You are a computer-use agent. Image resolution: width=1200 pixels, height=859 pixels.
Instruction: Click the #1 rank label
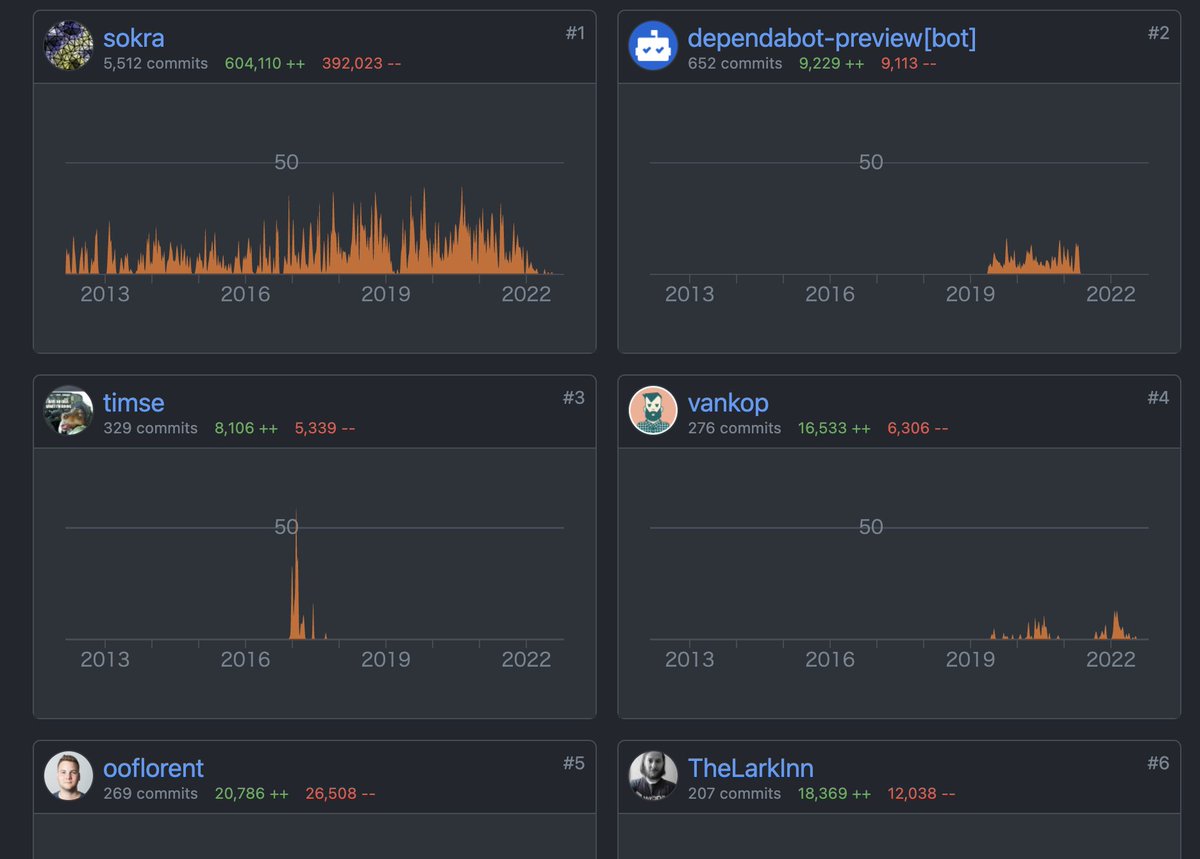click(x=575, y=33)
